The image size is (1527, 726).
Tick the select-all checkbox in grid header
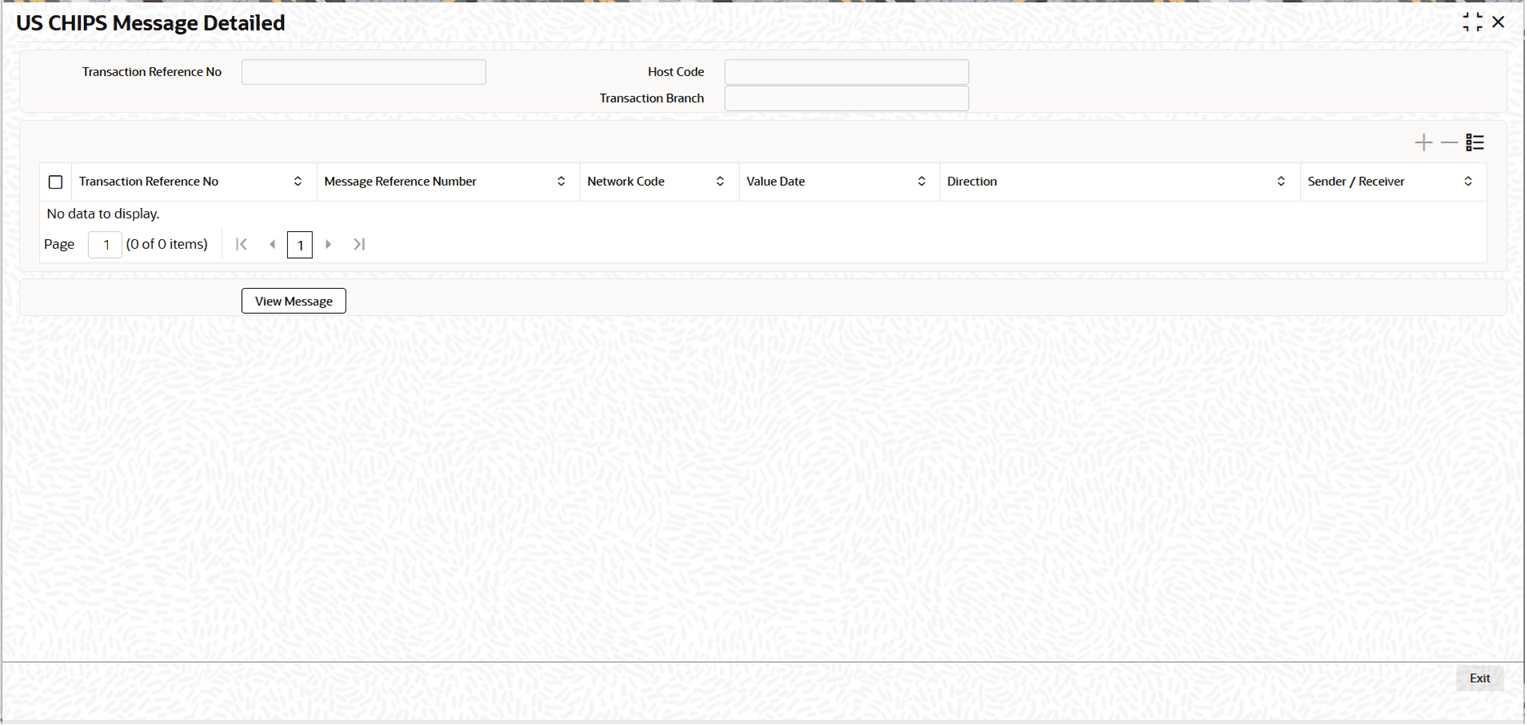coord(56,182)
